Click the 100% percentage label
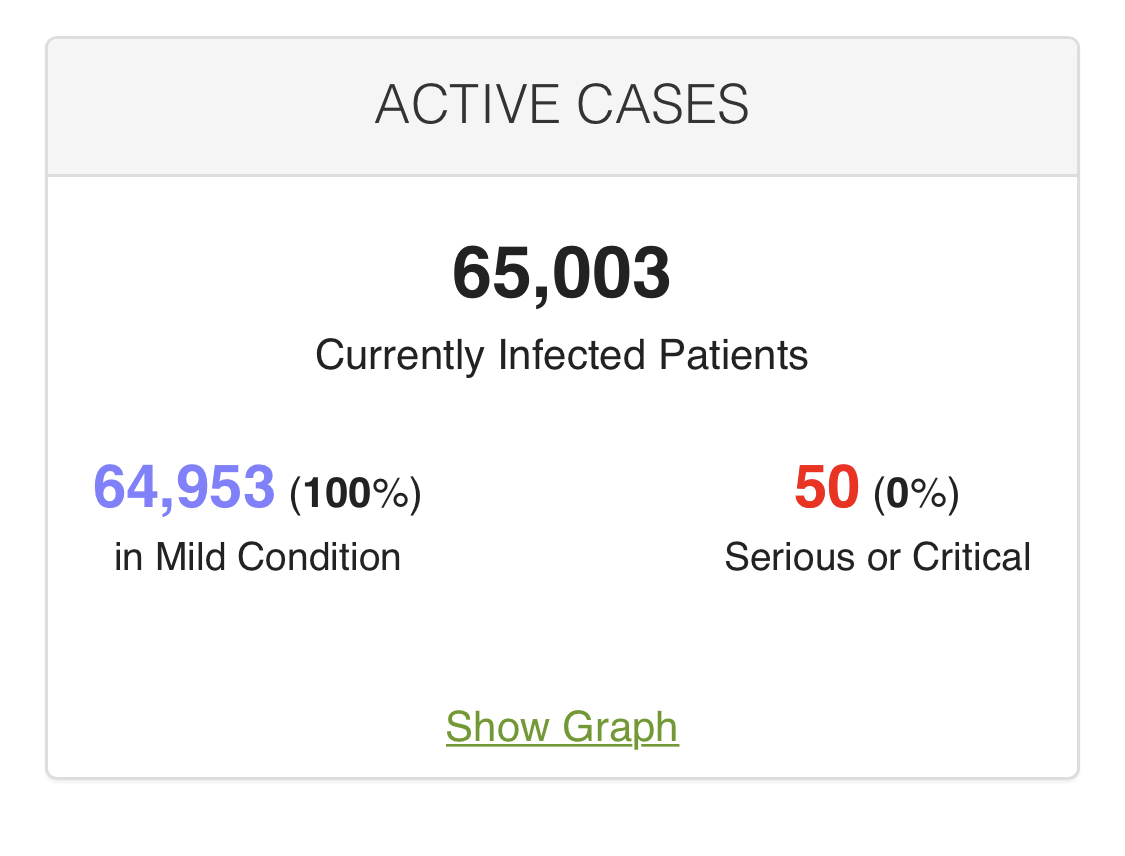The image size is (1125, 856). (355, 493)
